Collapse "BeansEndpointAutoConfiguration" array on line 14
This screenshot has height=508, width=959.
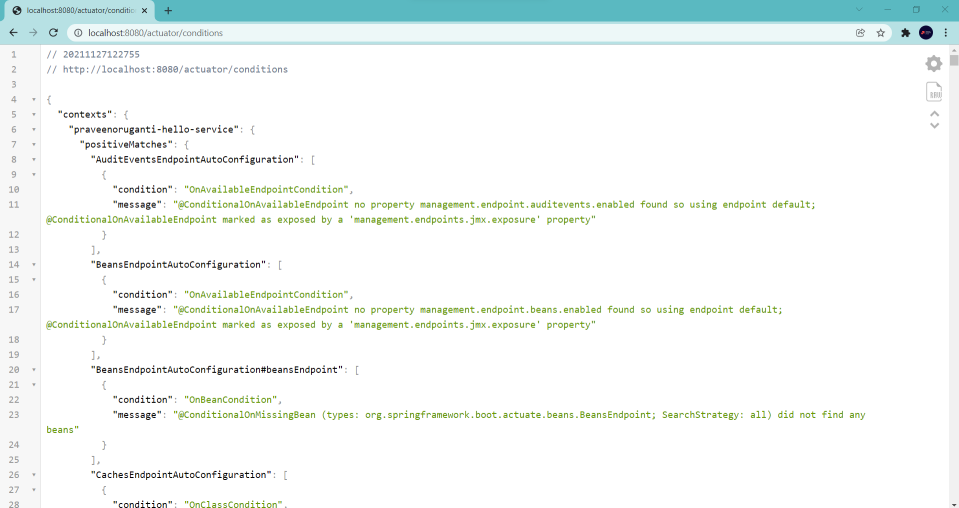click(x=34, y=265)
